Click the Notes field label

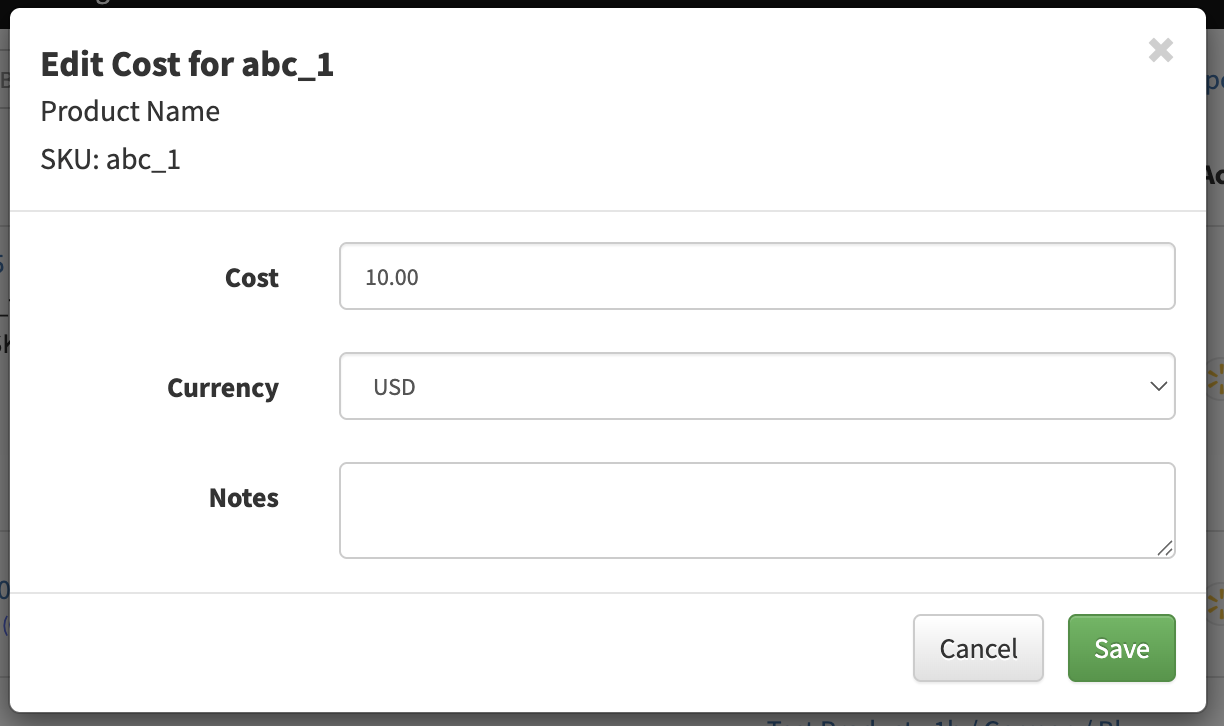[244, 498]
